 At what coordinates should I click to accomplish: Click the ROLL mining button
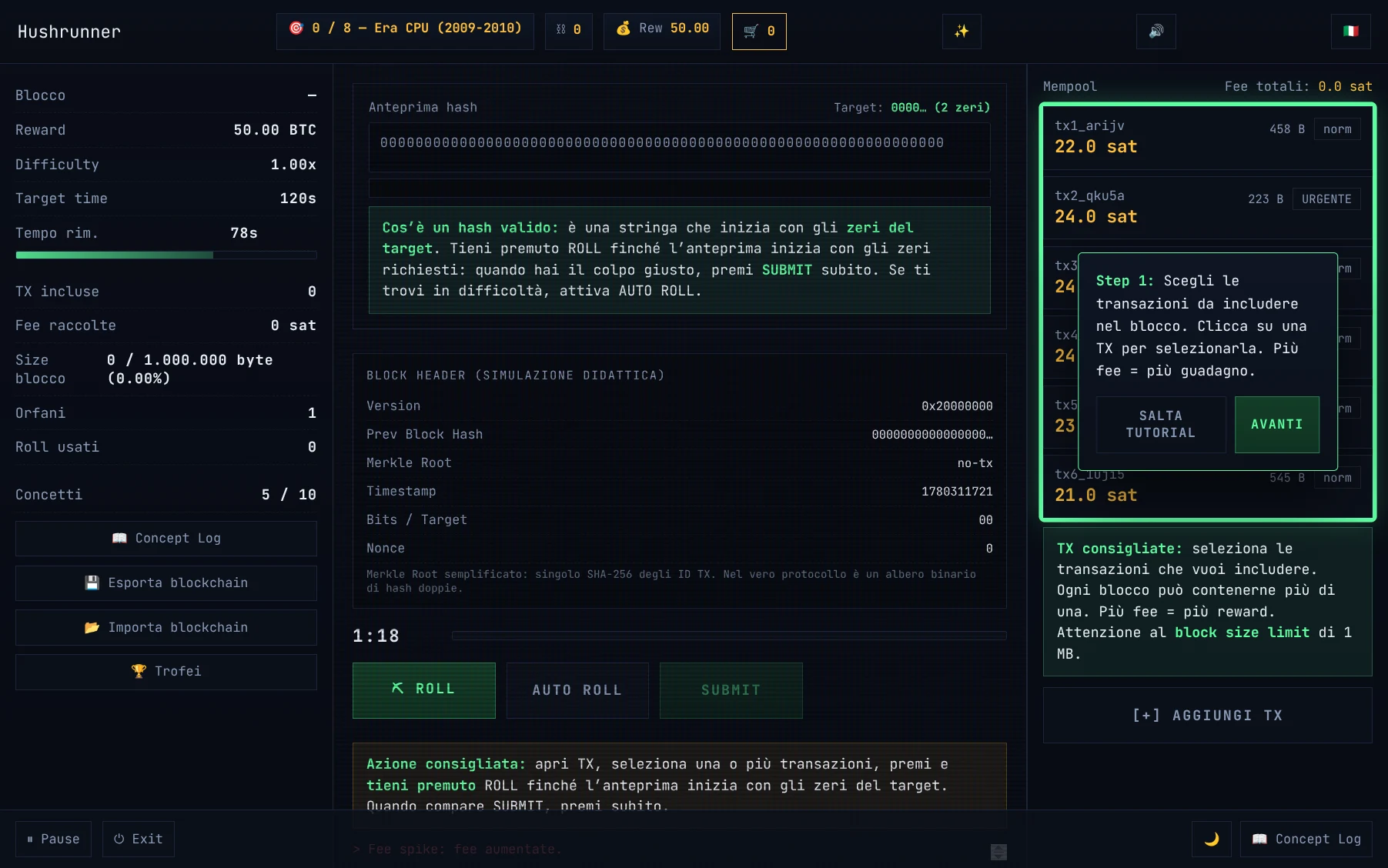pos(424,690)
